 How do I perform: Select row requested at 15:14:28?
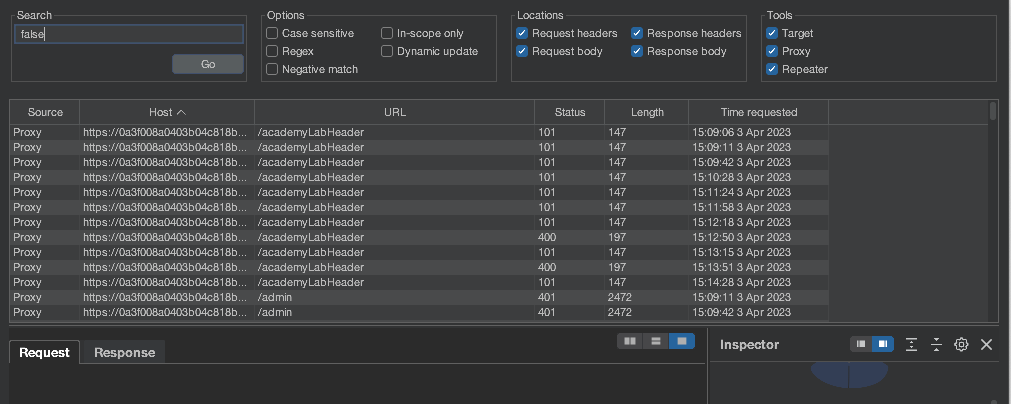(419, 282)
